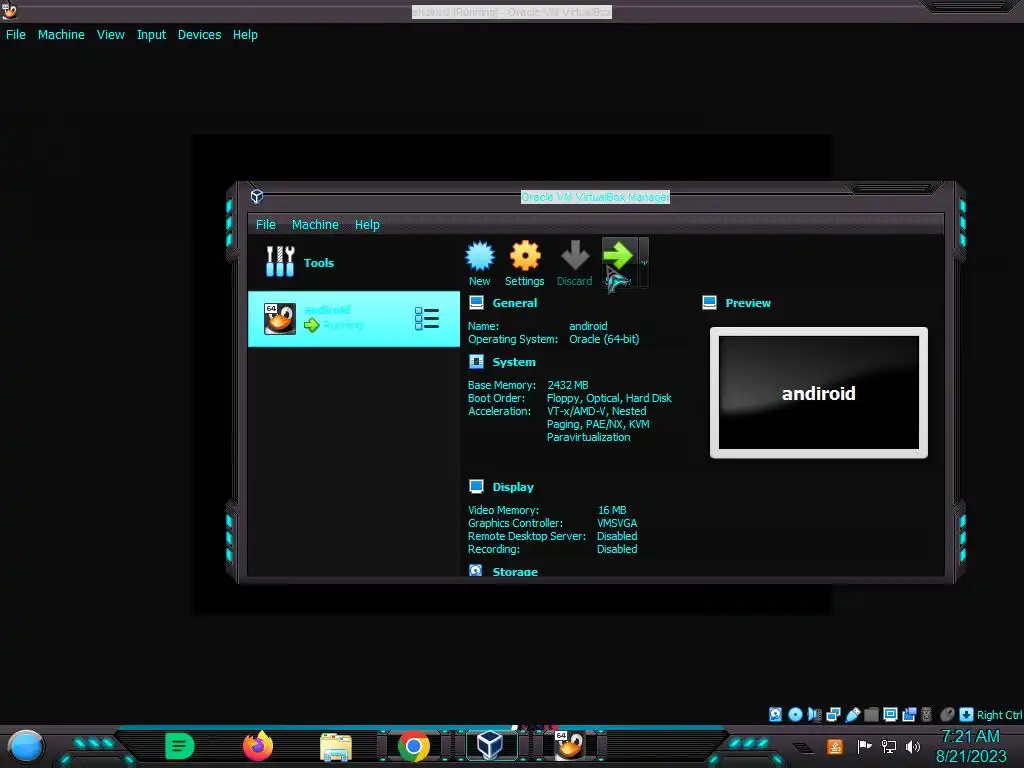Open the volume speaker tray icon
Image resolution: width=1024 pixels, height=768 pixels.
913,746
